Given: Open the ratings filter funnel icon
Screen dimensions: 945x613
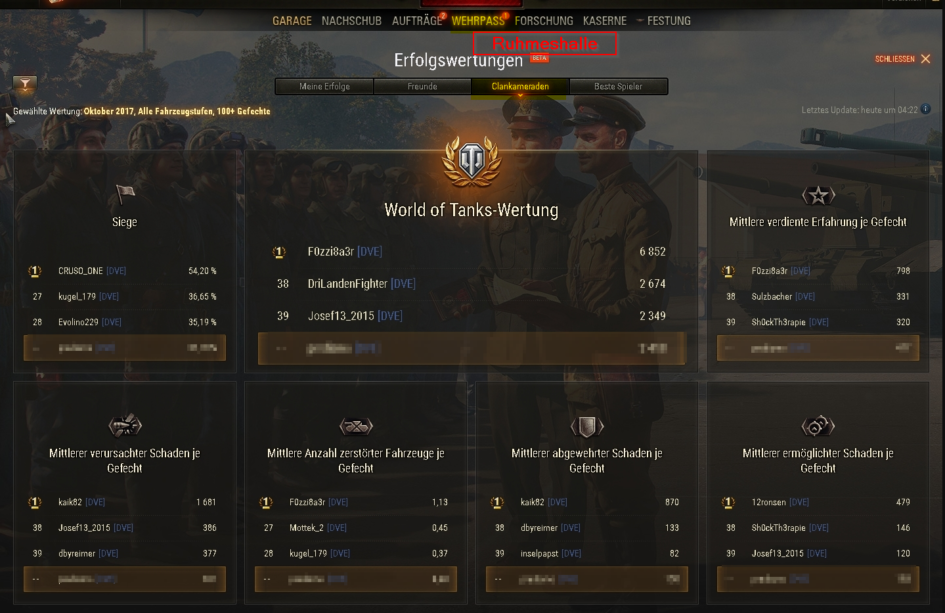Looking at the screenshot, I should (25, 84).
